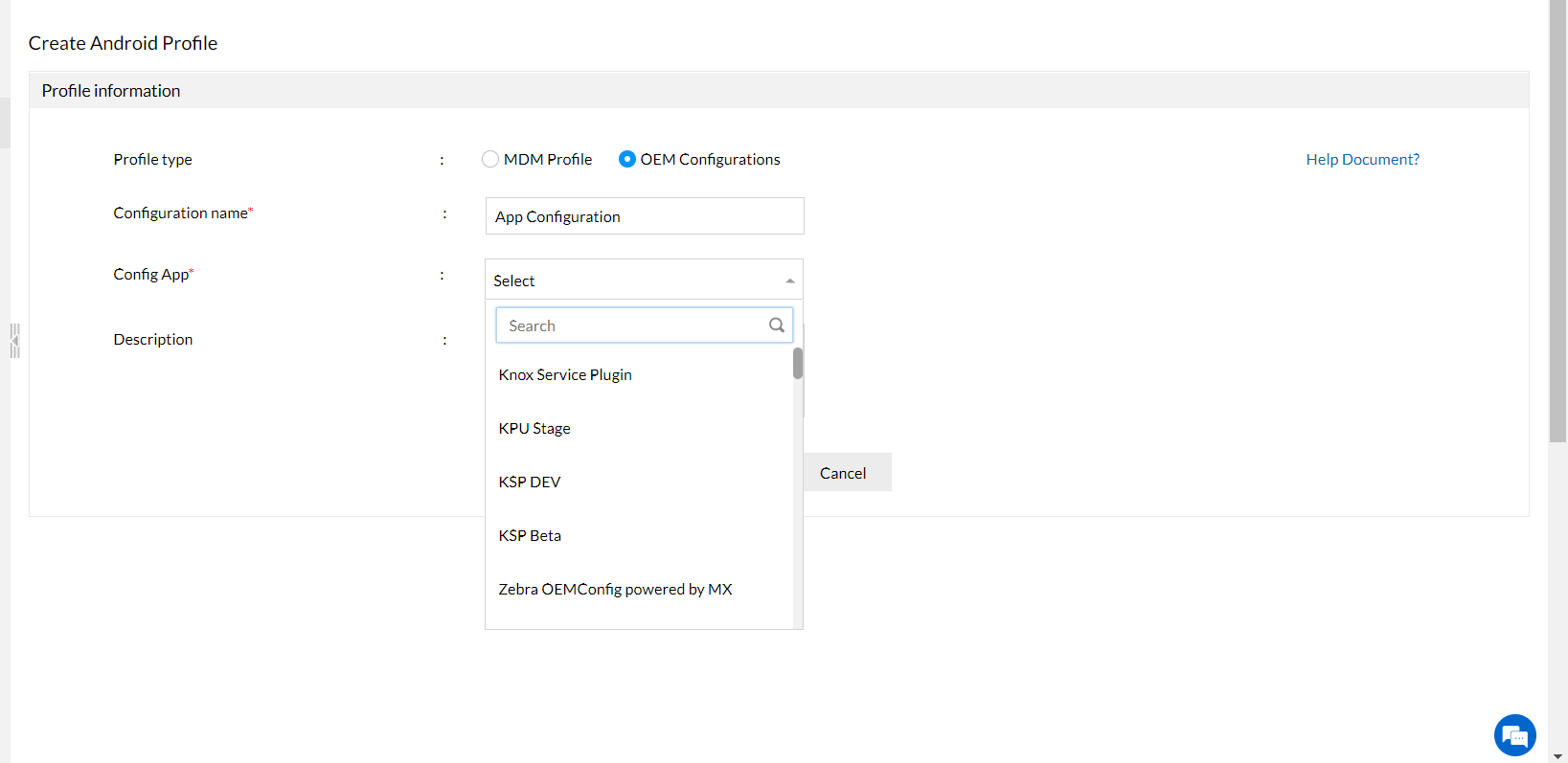Click the search magnifier icon in dropdown
Image resolution: width=1568 pixels, height=763 pixels.
tap(776, 325)
